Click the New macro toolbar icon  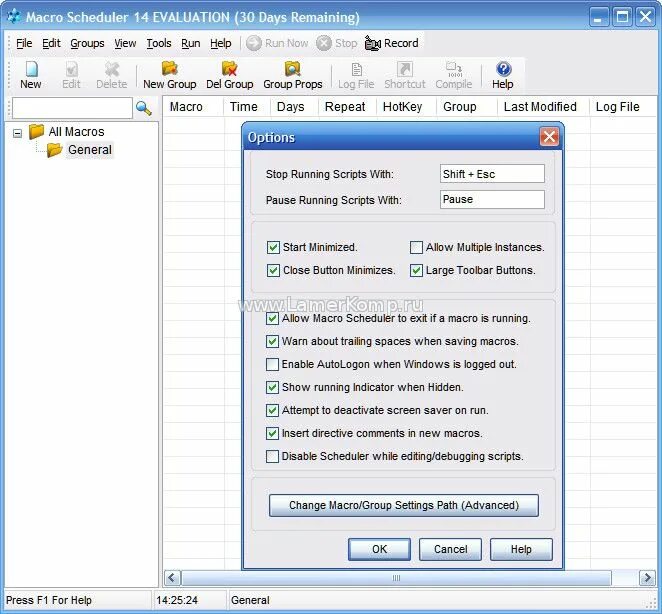tap(31, 76)
